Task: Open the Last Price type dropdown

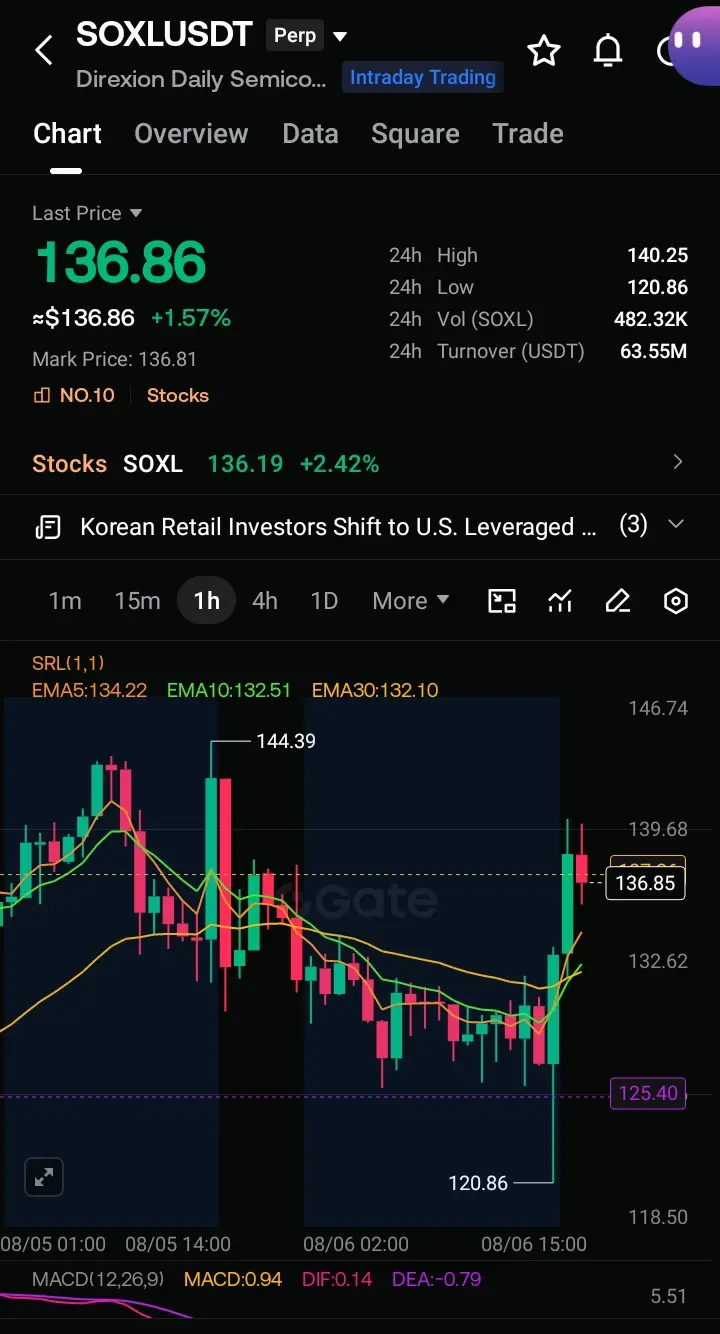Action: tap(87, 213)
